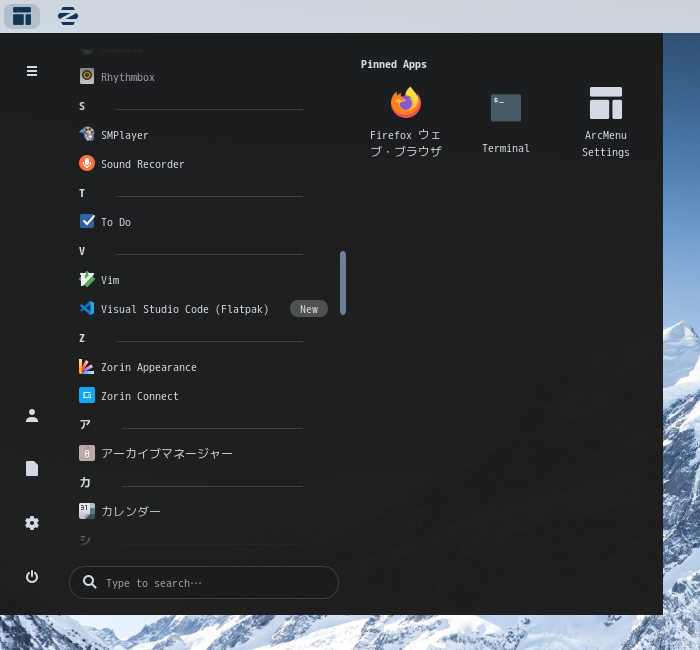Screen dimensions: 700x650
Task: Click the カレンダー label text
Action: click(x=131, y=512)
